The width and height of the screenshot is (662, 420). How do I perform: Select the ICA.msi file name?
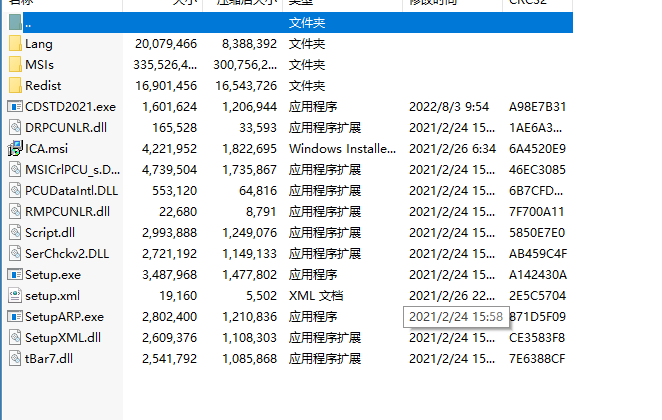coord(46,149)
